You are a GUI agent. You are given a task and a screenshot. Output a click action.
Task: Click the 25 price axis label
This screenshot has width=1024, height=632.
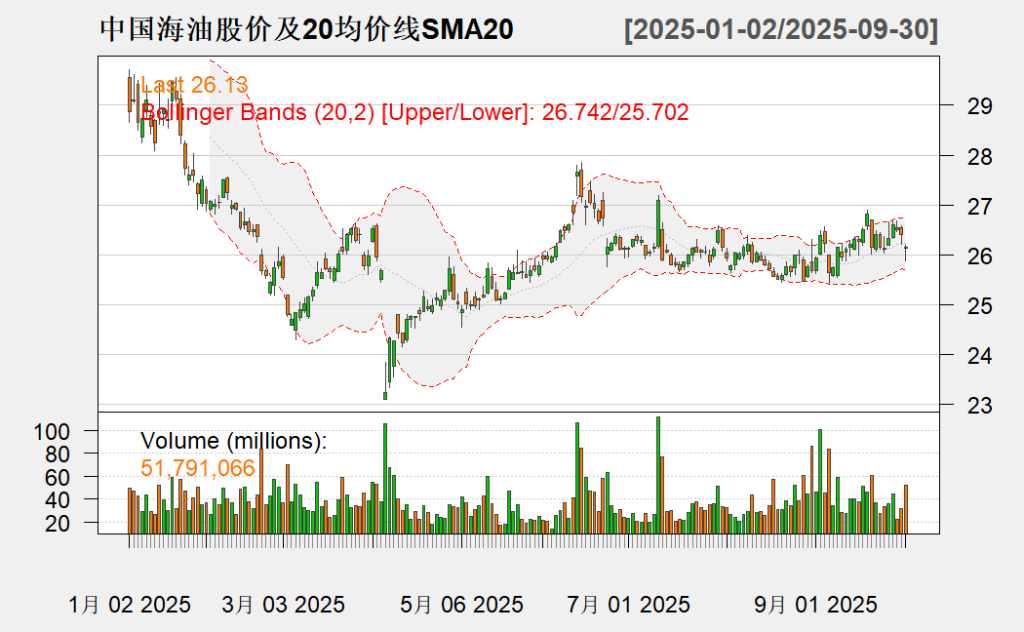pyautogui.click(x=954, y=305)
